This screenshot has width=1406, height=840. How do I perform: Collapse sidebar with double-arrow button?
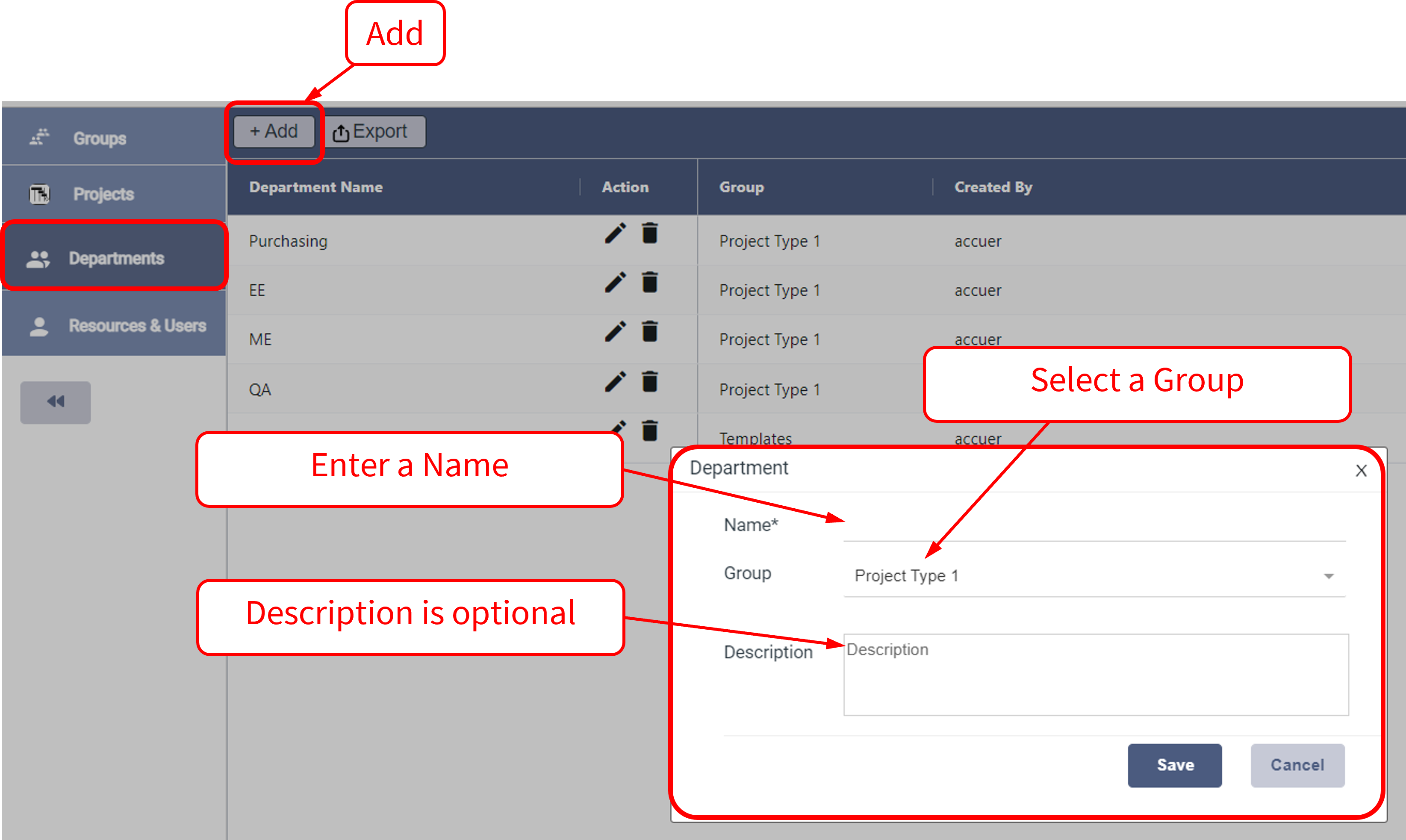[x=56, y=402]
